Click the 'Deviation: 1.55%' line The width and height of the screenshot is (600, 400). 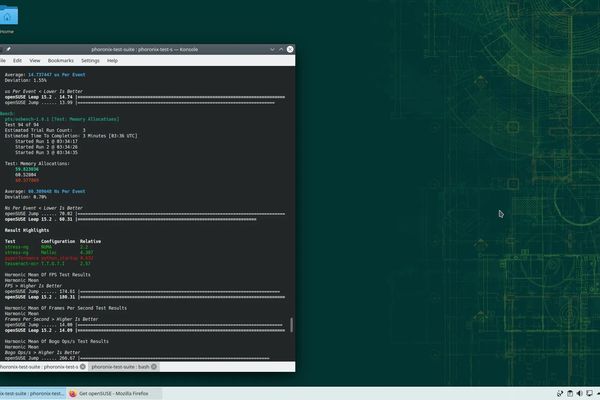coord(26,80)
